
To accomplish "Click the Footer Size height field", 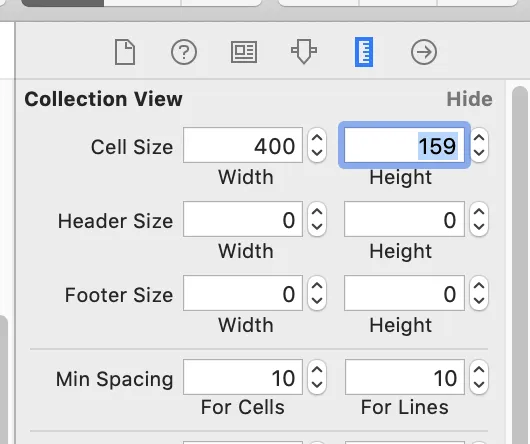I will [x=404, y=293].
